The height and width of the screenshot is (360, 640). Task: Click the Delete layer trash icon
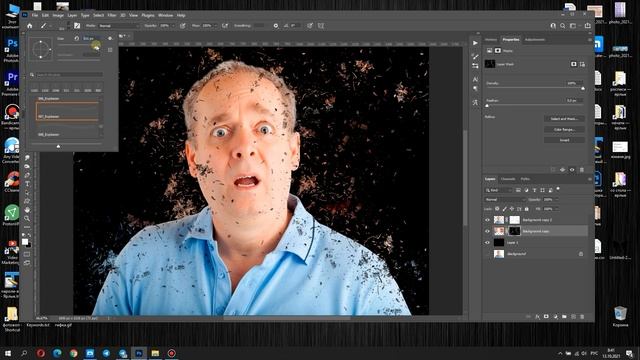click(582, 317)
